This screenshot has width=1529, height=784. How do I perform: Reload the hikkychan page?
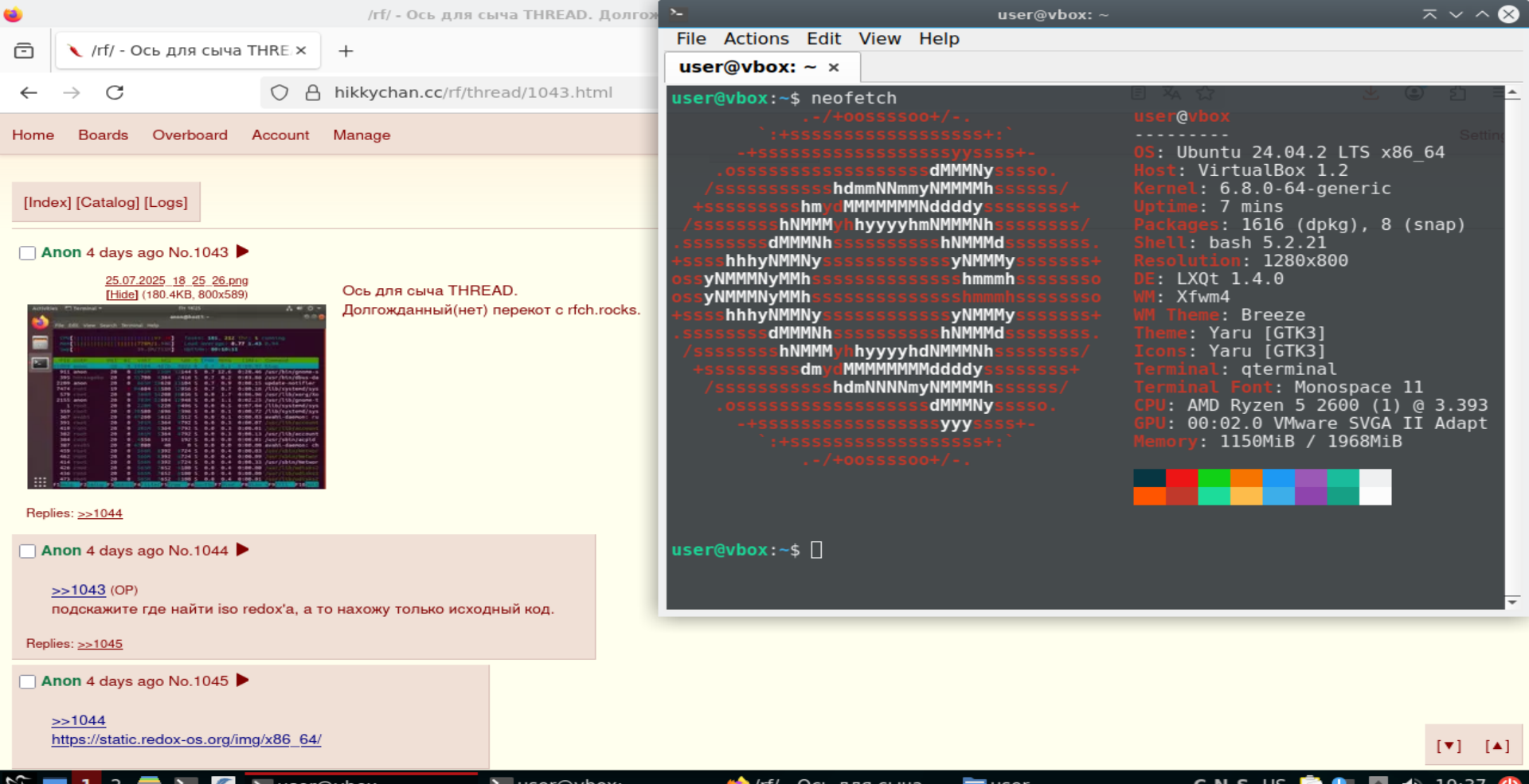115,93
